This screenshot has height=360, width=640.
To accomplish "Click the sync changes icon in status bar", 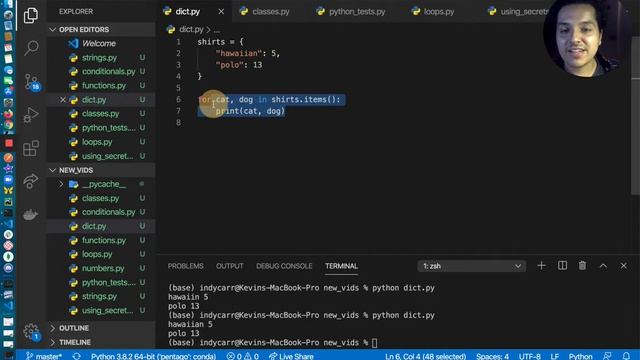I will pyautogui.click(x=76, y=356).
